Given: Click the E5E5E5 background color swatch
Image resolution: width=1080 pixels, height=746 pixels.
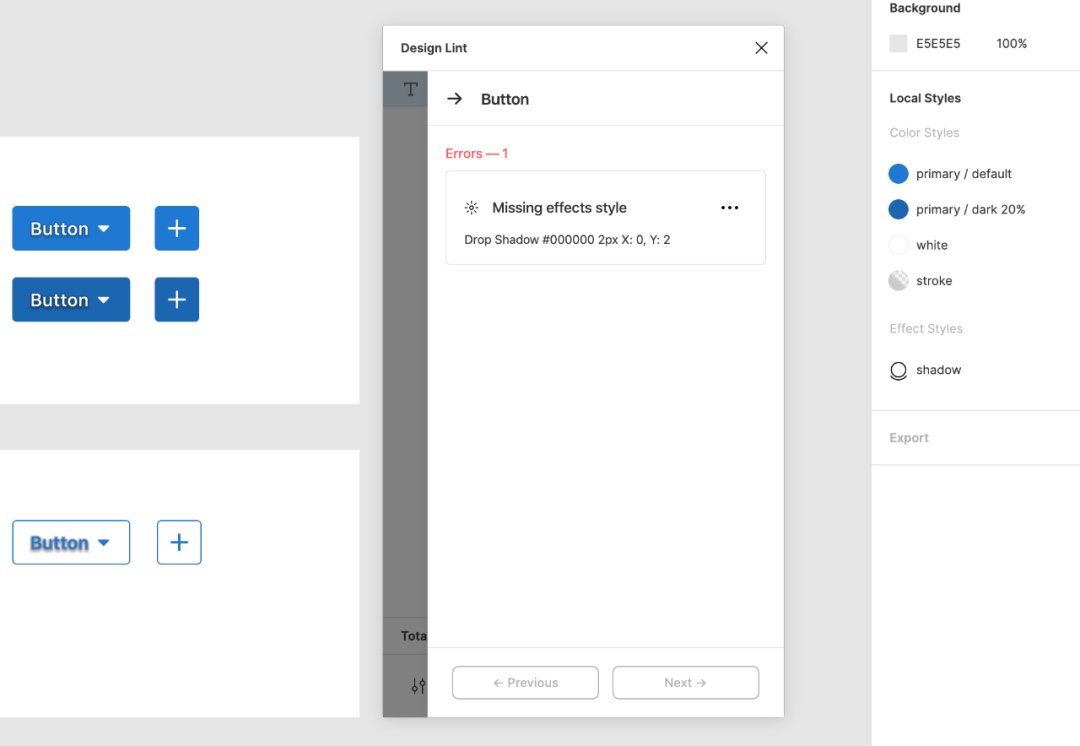Looking at the screenshot, I should coord(898,43).
